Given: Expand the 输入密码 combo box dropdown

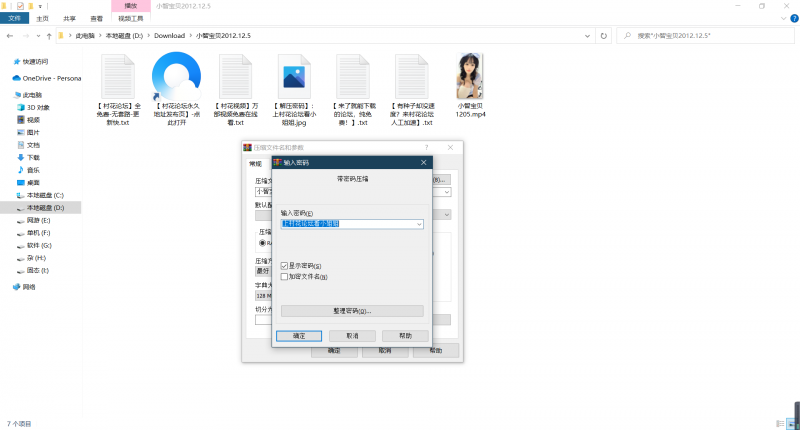Looking at the screenshot, I should (x=419, y=224).
